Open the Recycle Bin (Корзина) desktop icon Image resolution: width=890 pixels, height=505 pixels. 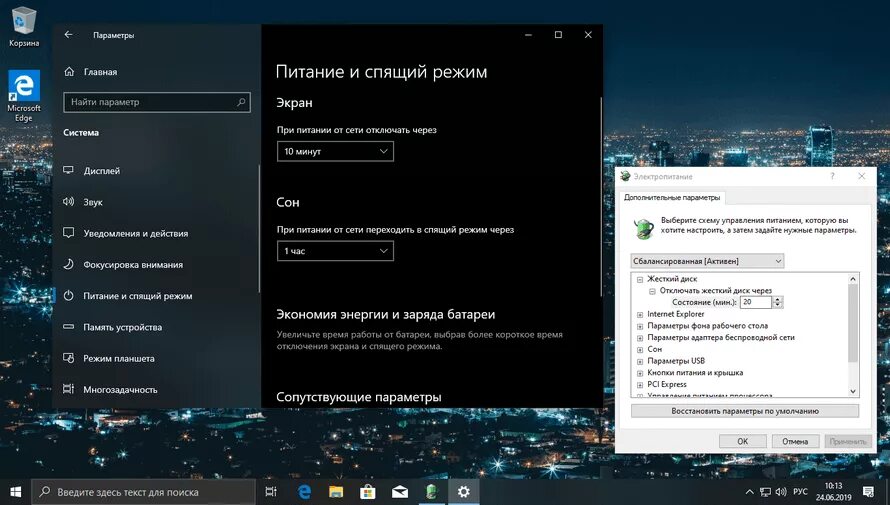click(24, 25)
